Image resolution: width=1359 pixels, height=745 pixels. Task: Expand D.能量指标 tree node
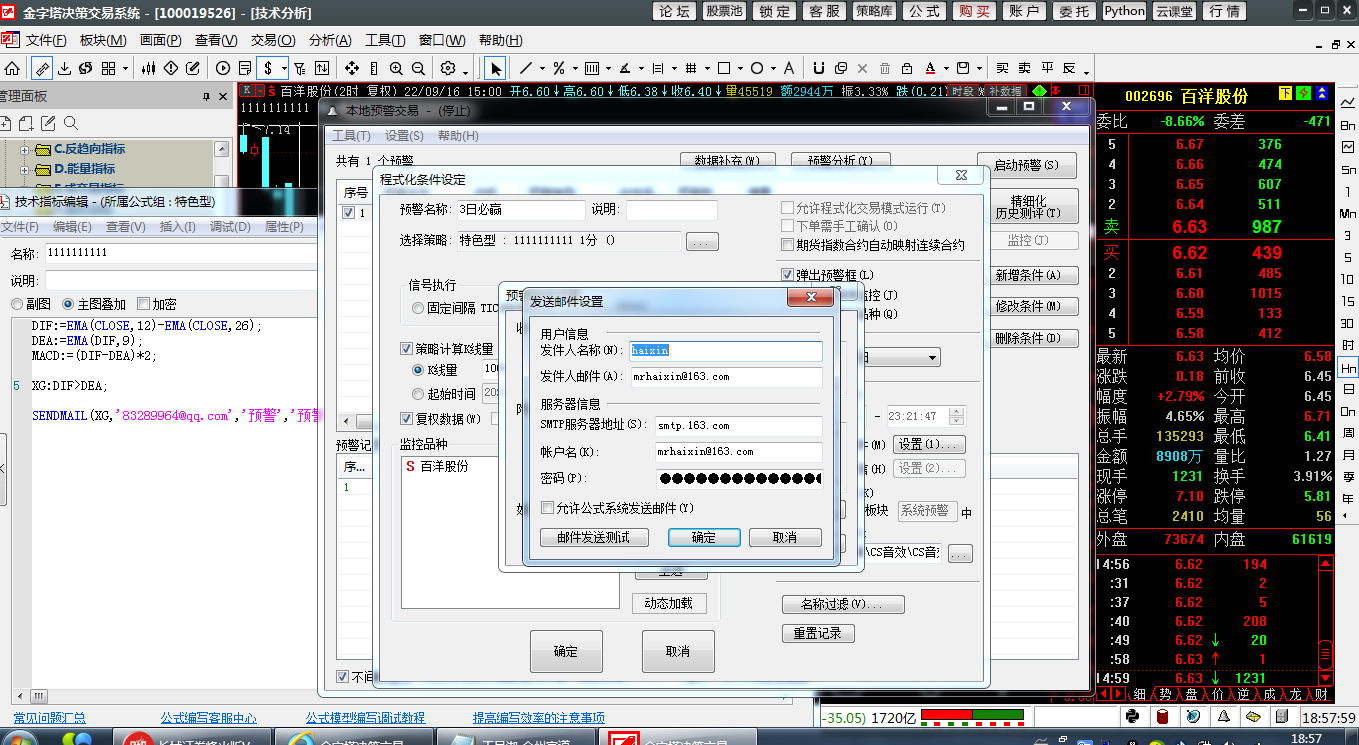[25, 169]
